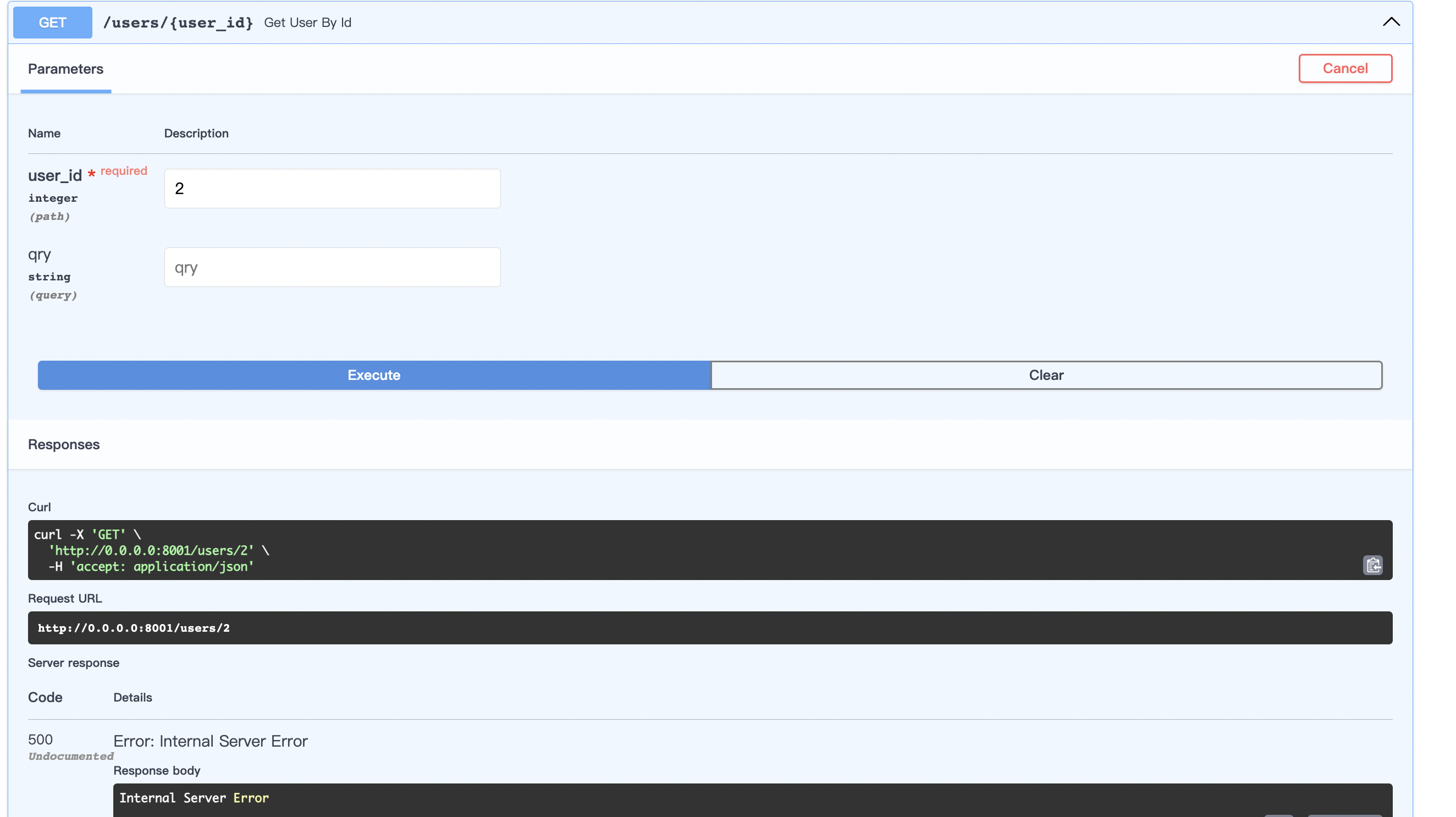Click the blue GET method badge
Image resolution: width=1456 pixels, height=817 pixels.
52,23
